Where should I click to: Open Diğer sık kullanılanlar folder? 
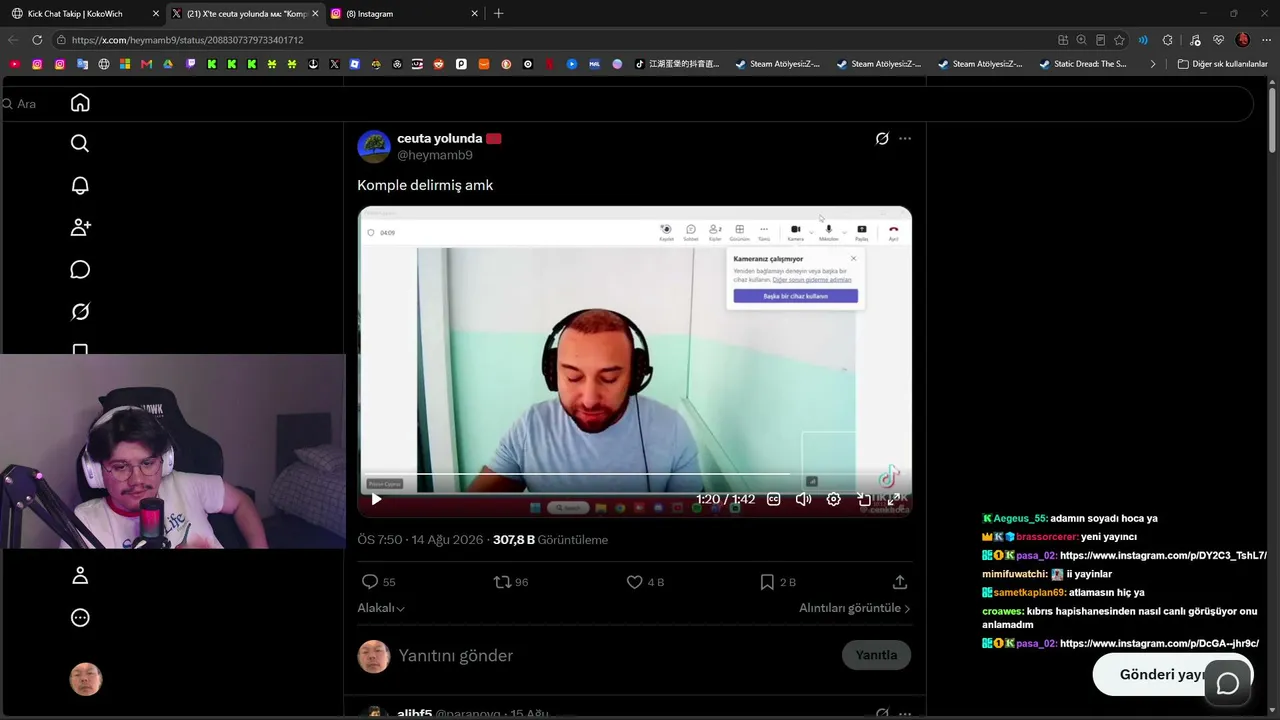(1223, 64)
